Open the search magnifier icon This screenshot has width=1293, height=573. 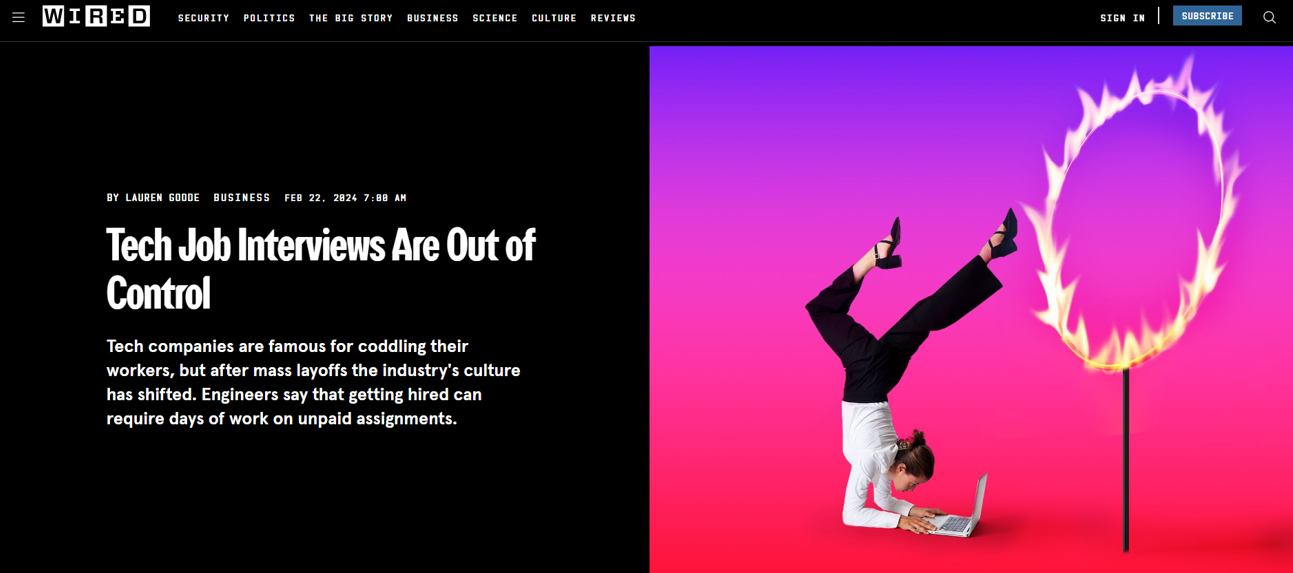point(1269,17)
